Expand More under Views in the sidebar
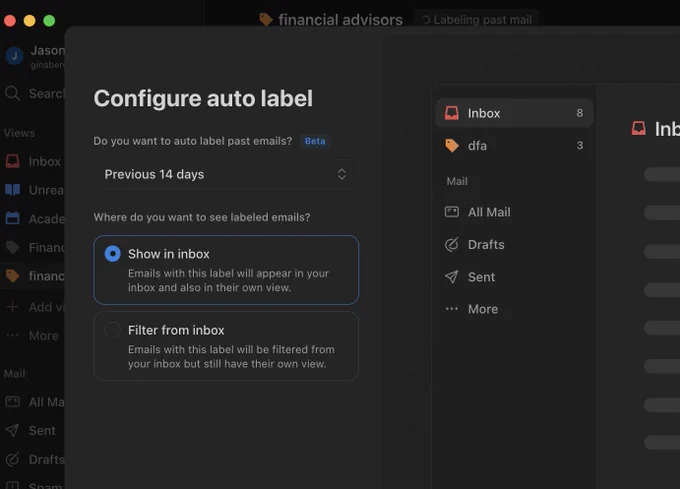 click(x=33, y=336)
